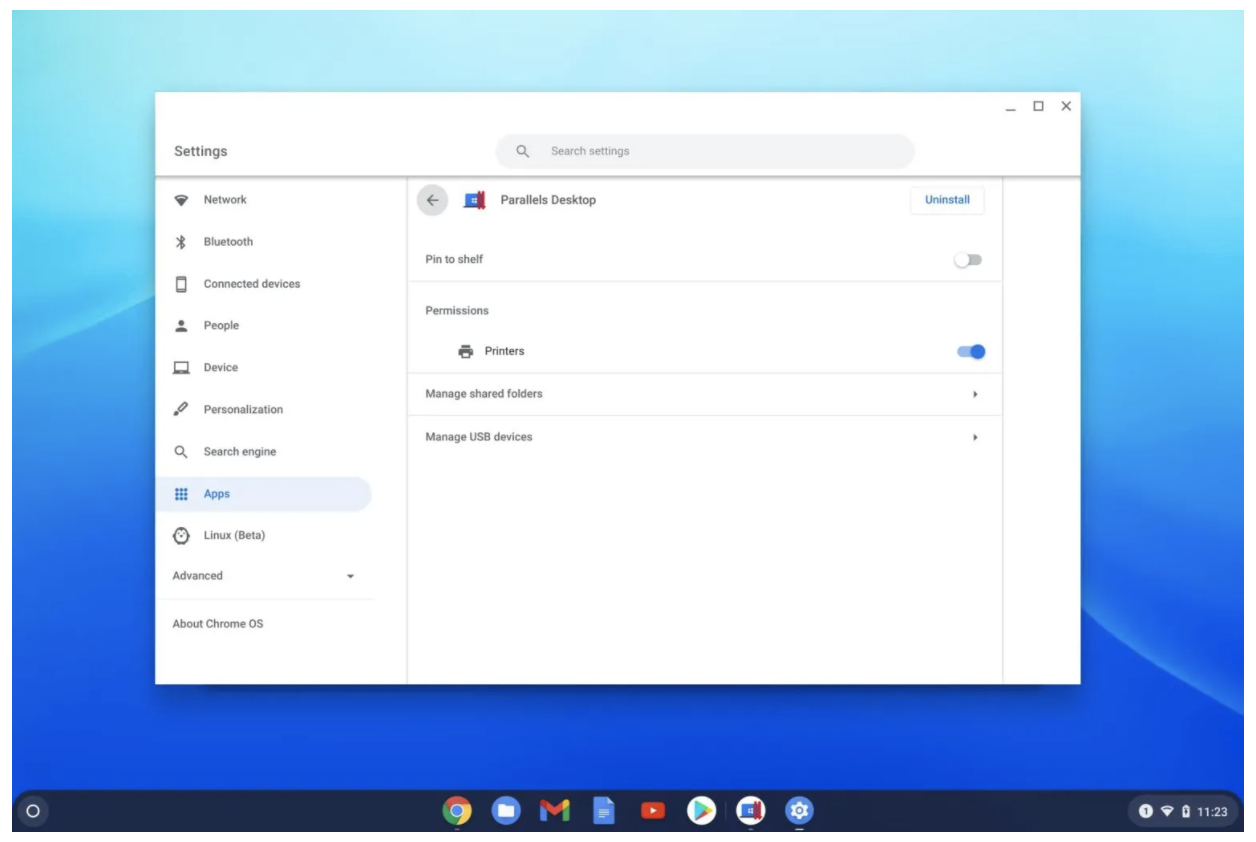This screenshot has width=1256, height=842.
Task: Open Bluetooth settings via its icon
Action: [182, 241]
